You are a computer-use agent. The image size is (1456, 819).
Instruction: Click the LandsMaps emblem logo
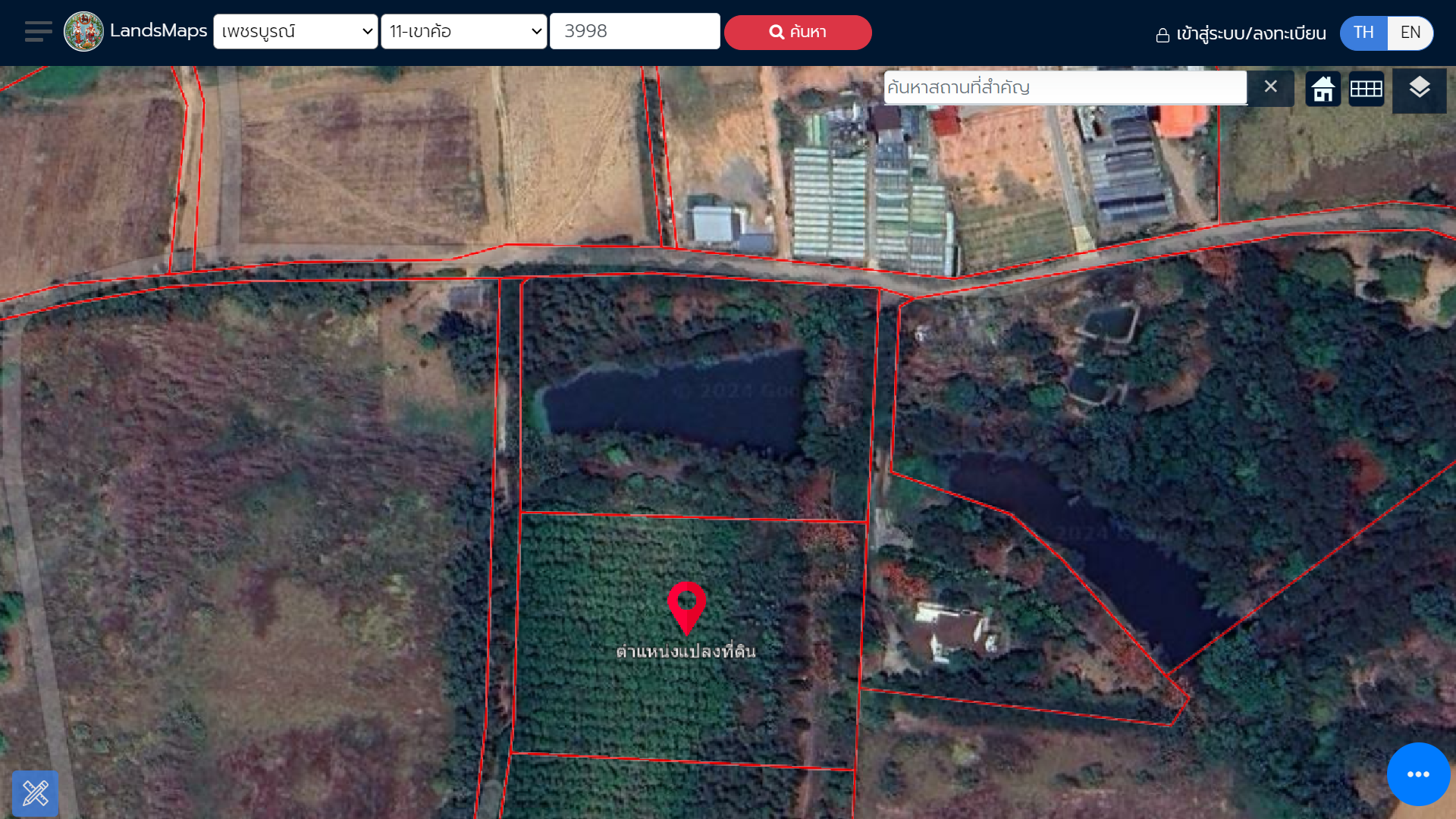point(83,32)
